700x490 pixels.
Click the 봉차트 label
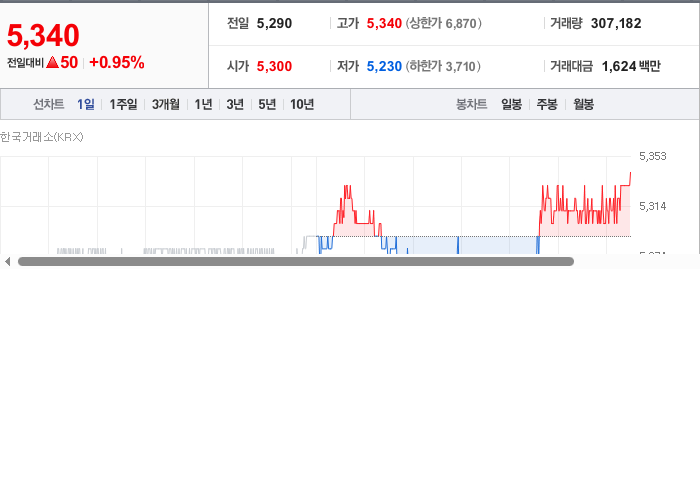coord(471,104)
